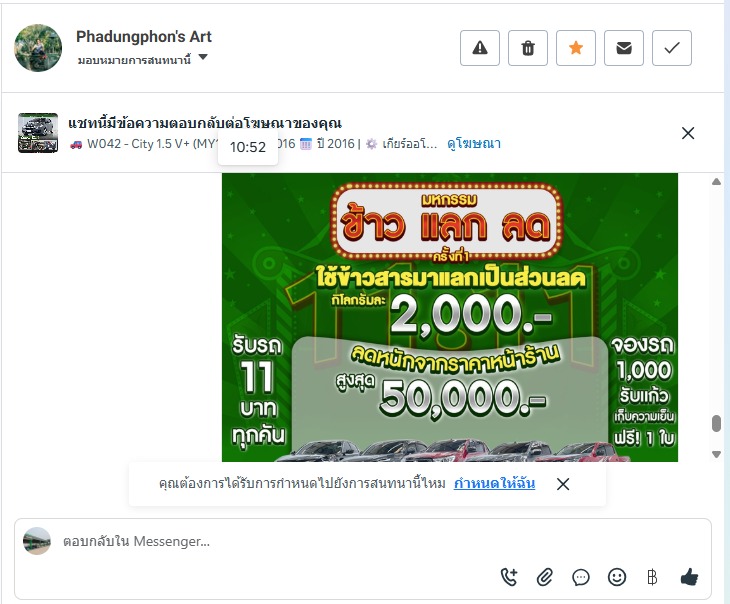
Task: Delete conversation using trash icon
Action: [528, 48]
